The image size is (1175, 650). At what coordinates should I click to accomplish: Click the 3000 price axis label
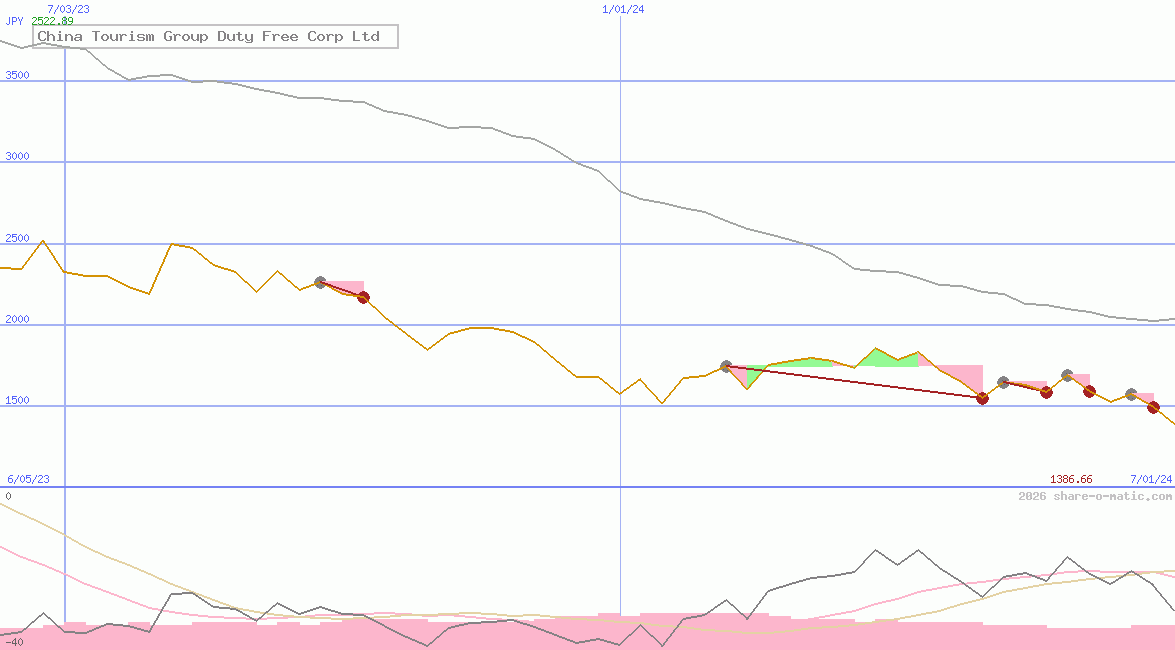point(17,156)
